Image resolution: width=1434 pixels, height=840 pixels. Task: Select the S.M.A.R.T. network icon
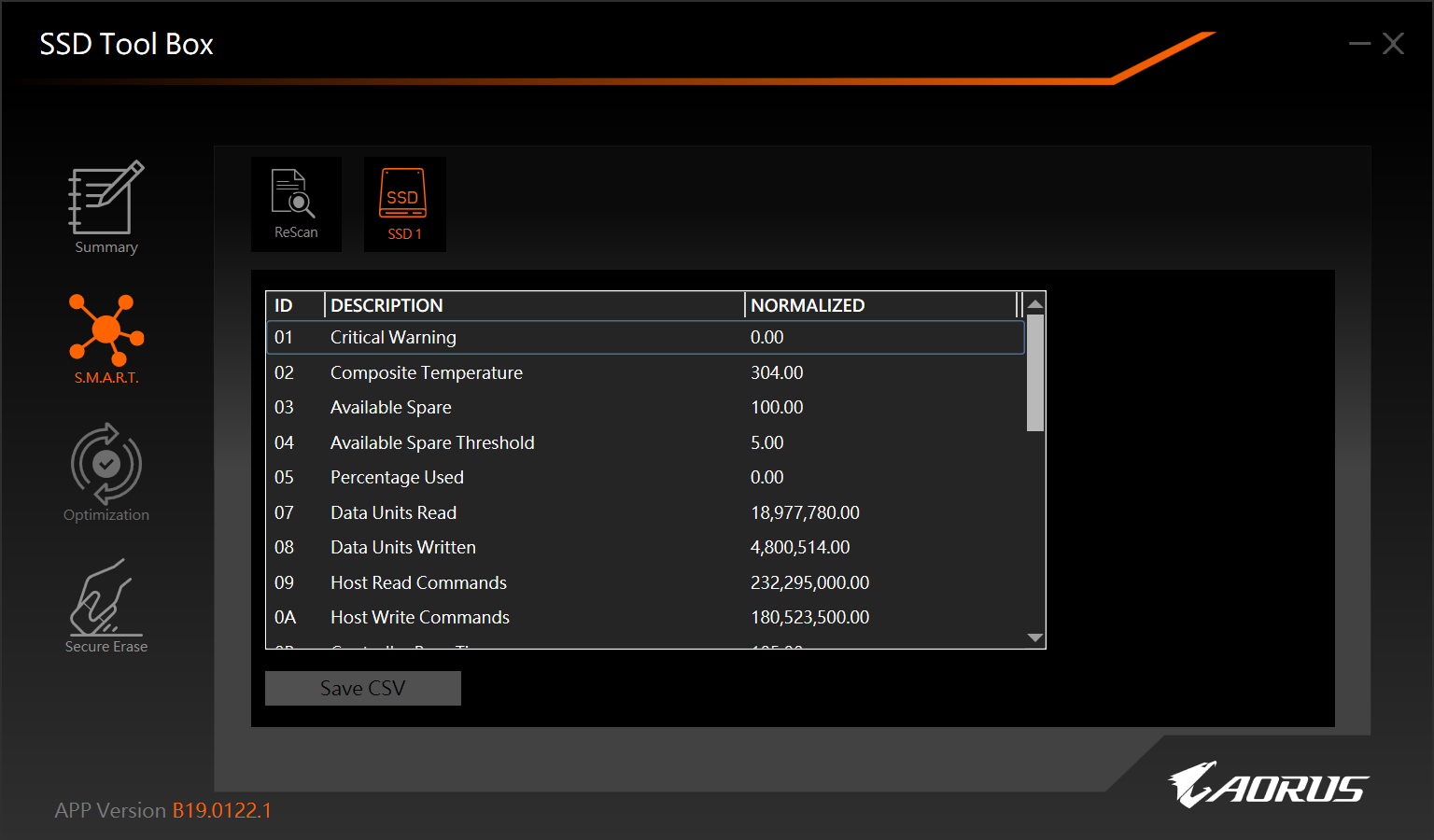click(105, 329)
